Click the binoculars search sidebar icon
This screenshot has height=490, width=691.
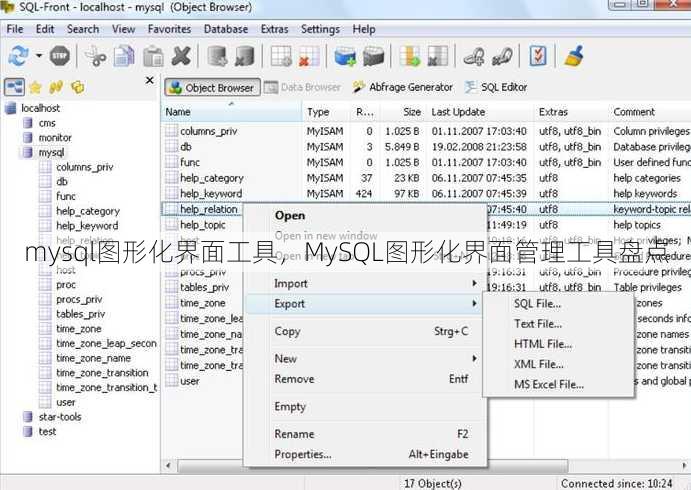pyautogui.click(x=56, y=87)
